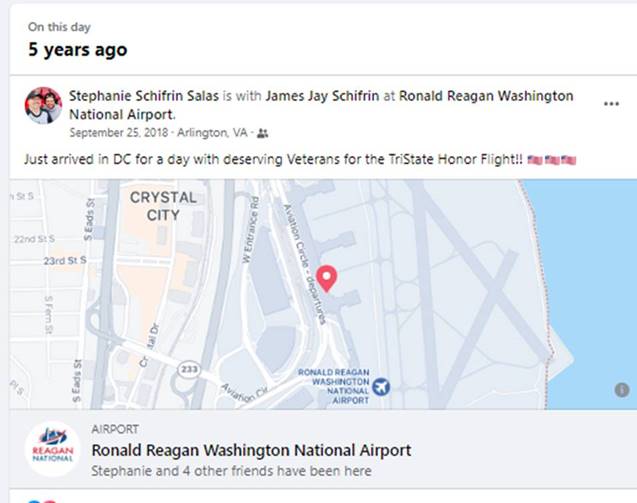The height and width of the screenshot is (503, 637).
Task: Click "Stephanie and 4 other friends" text
Action: (231, 470)
